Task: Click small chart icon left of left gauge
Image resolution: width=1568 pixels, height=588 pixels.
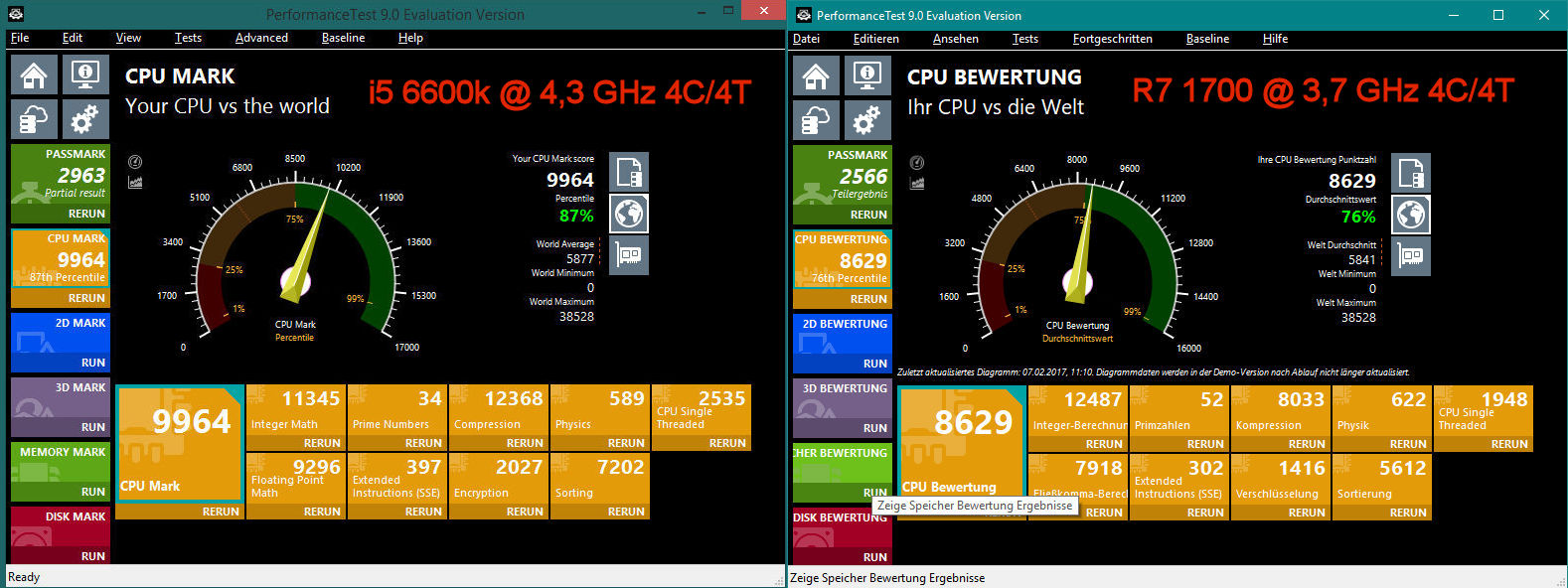Action: (135, 182)
